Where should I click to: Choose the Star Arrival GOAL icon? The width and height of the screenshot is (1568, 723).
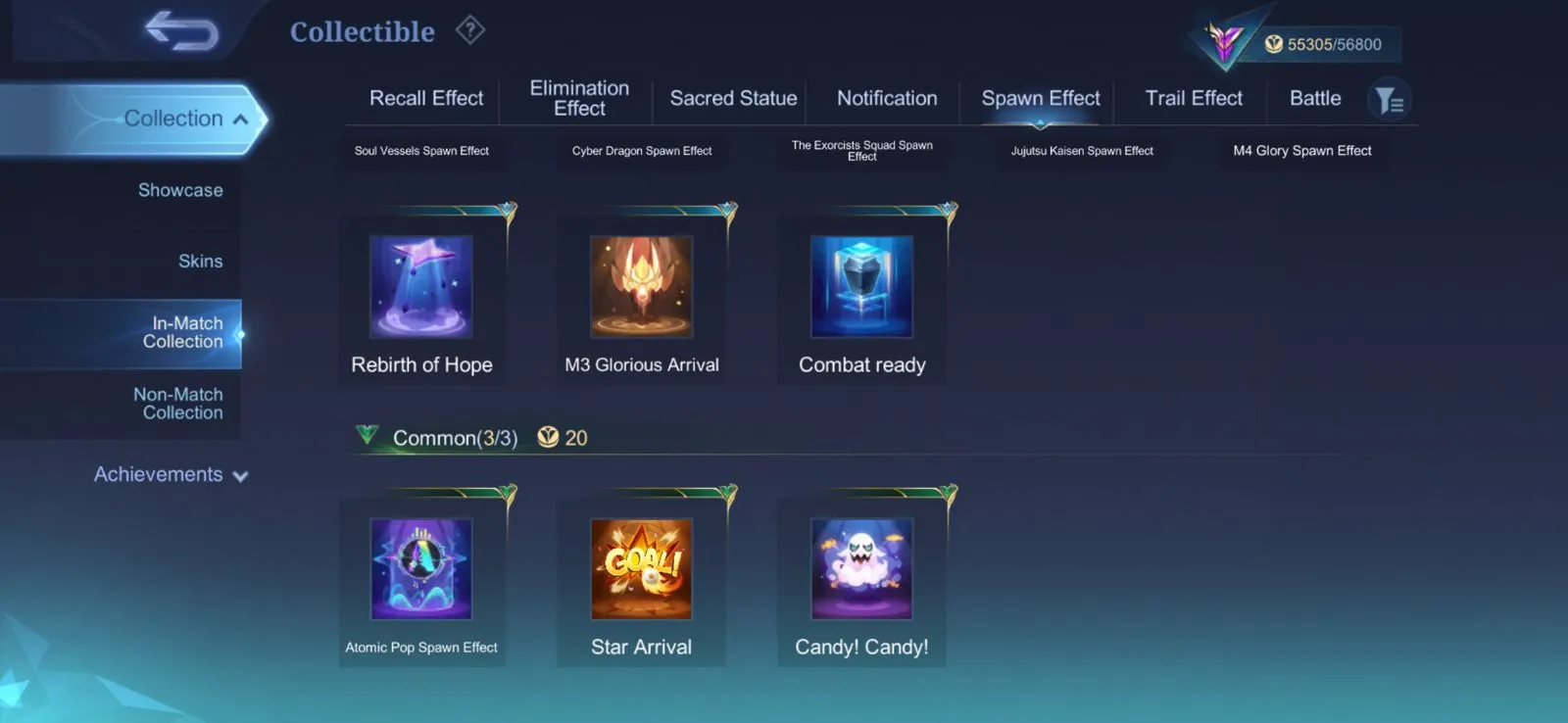[642, 568]
